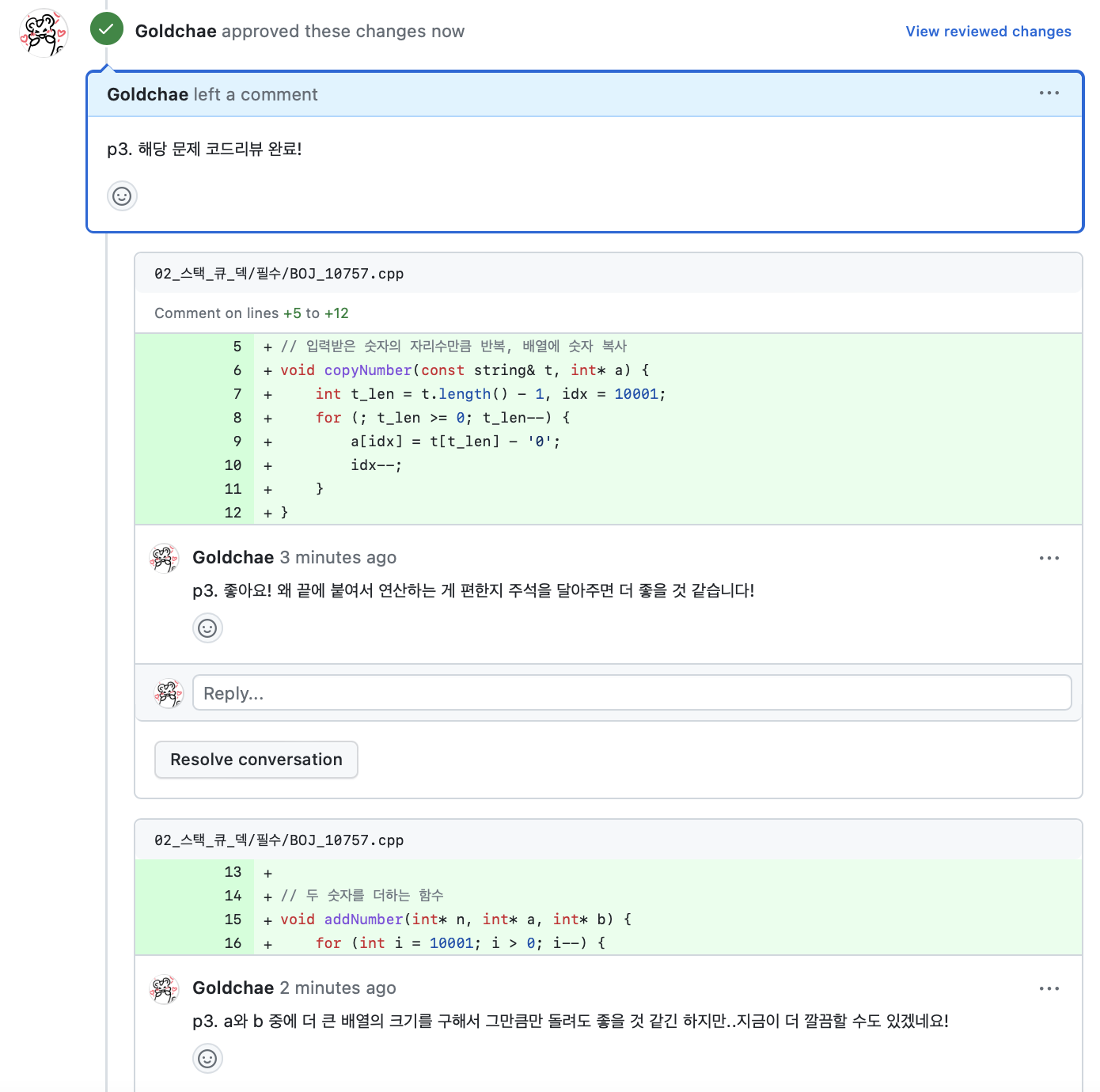This screenshot has height=1092, width=1100.
Task: Click Goldchae name in approved header
Action: click(176, 32)
